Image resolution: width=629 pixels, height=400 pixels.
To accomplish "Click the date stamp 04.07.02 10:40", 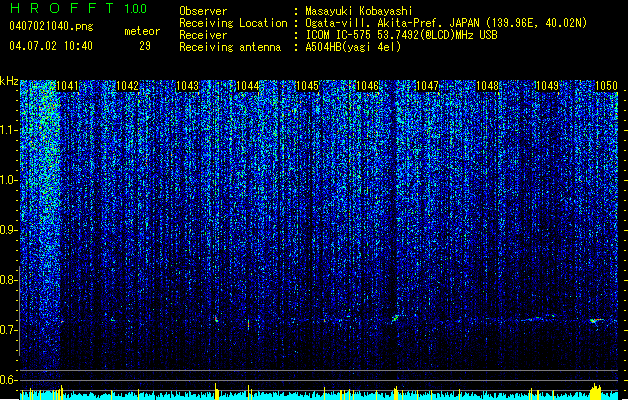I will coord(51,46).
